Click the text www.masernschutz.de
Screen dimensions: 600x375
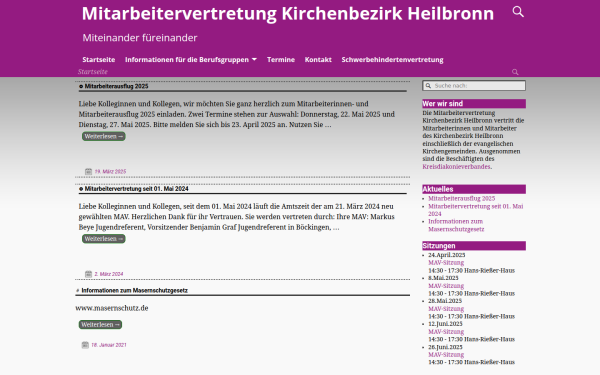[x=112, y=308]
